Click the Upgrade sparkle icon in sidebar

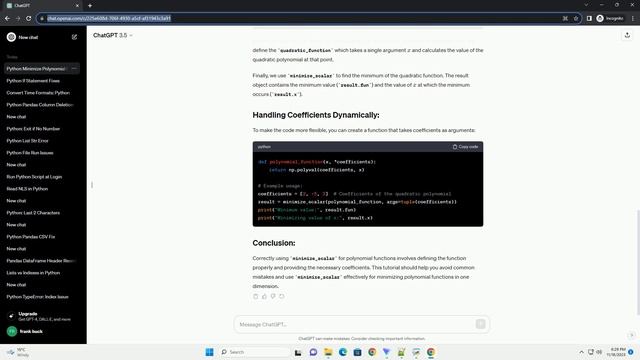[11, 316]
